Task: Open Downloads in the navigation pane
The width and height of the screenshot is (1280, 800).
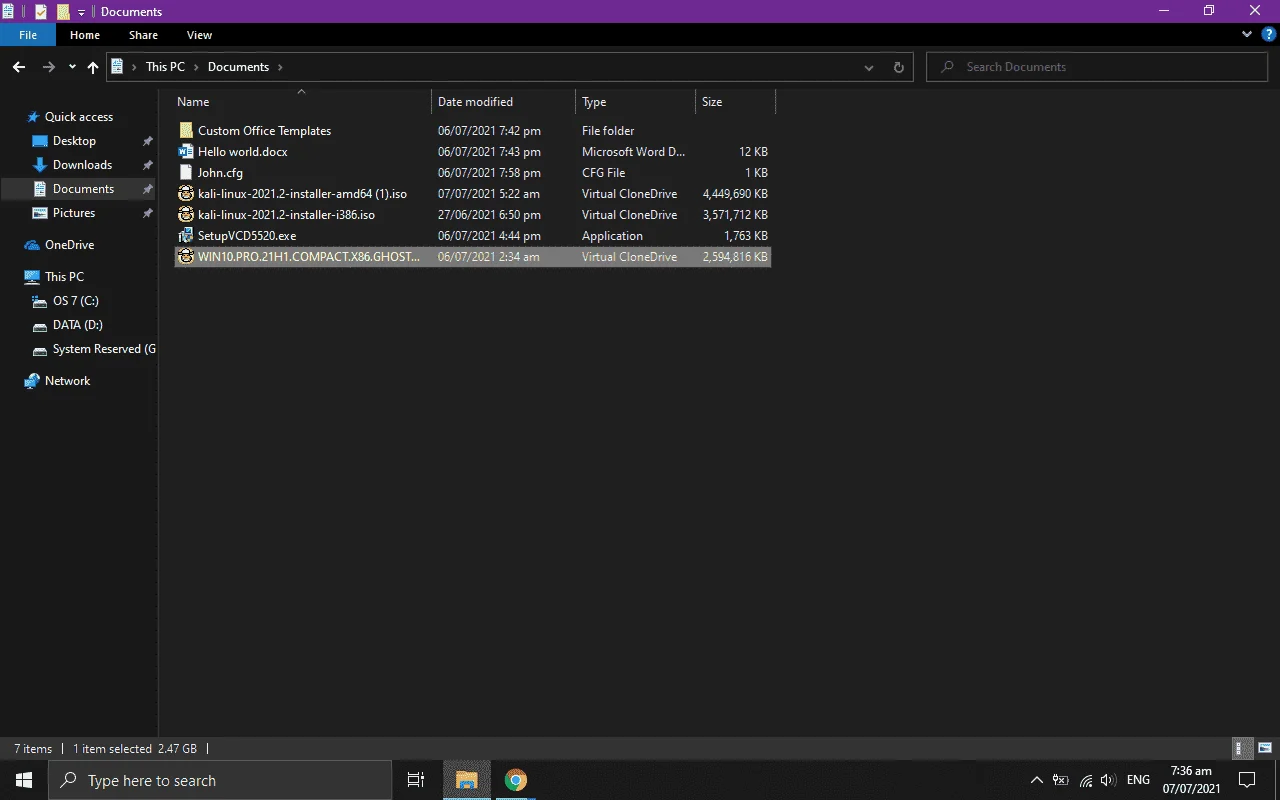Action: point(82,165)
